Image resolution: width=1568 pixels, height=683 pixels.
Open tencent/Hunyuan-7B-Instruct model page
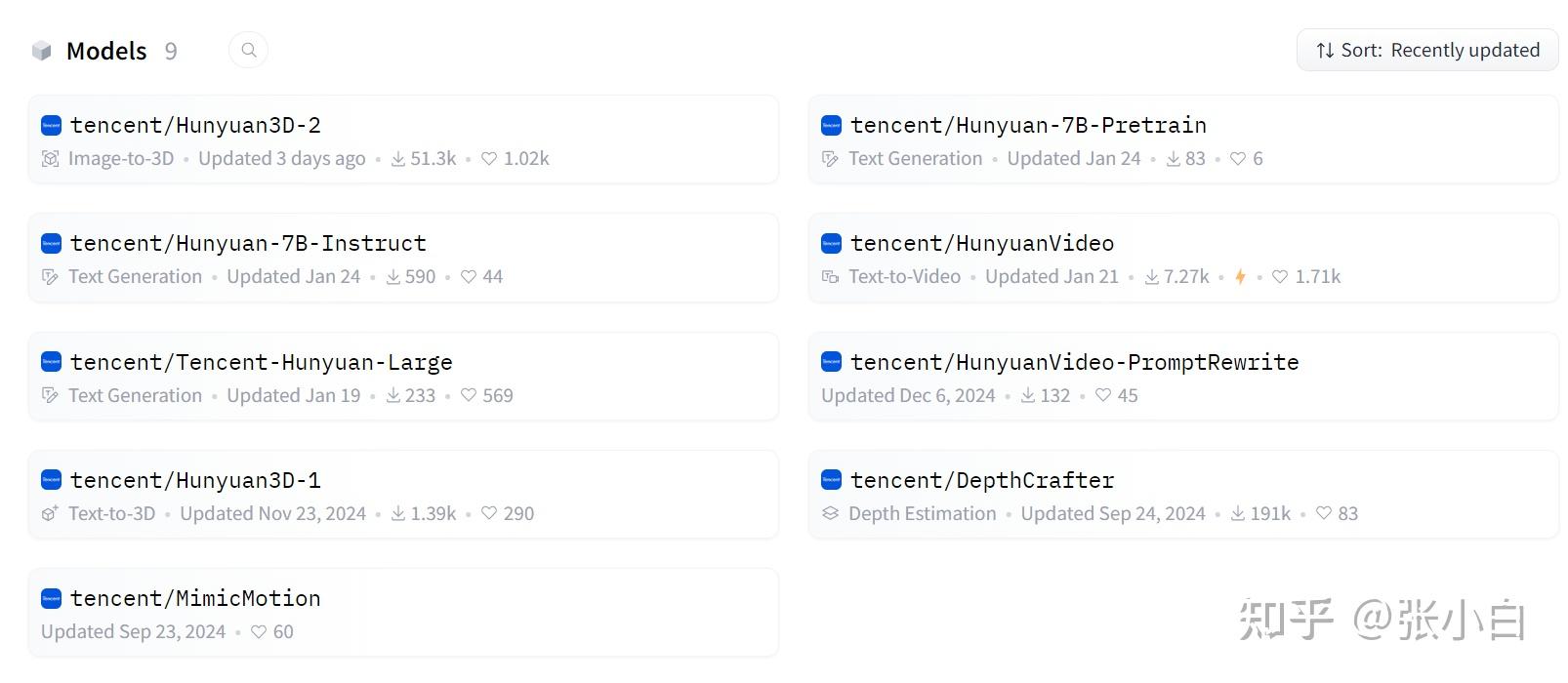click(x=248, y=243)
